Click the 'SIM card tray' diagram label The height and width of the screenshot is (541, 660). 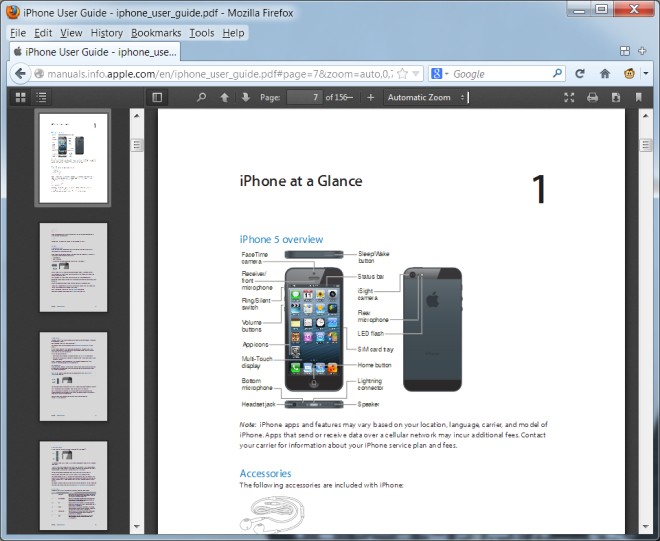click(x=375, y=349)
